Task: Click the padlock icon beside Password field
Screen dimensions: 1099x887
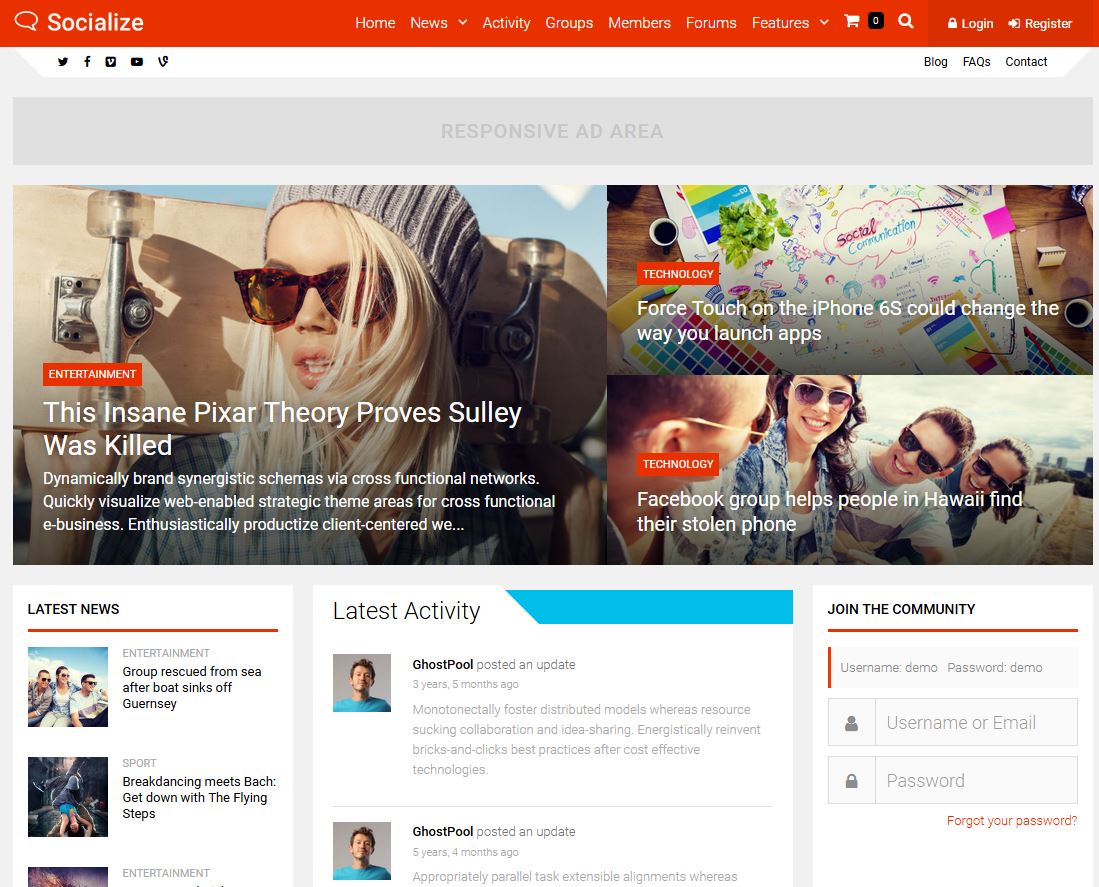Action: pyautogui.click(x=852, y=781)
